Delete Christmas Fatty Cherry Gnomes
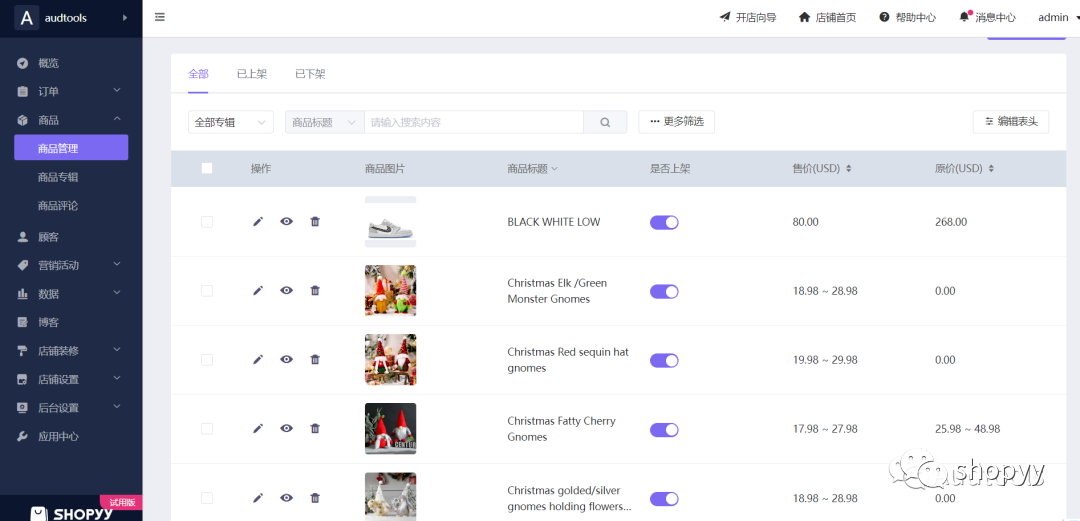This screenshot has height=521, width=1080. click(315, 428)
